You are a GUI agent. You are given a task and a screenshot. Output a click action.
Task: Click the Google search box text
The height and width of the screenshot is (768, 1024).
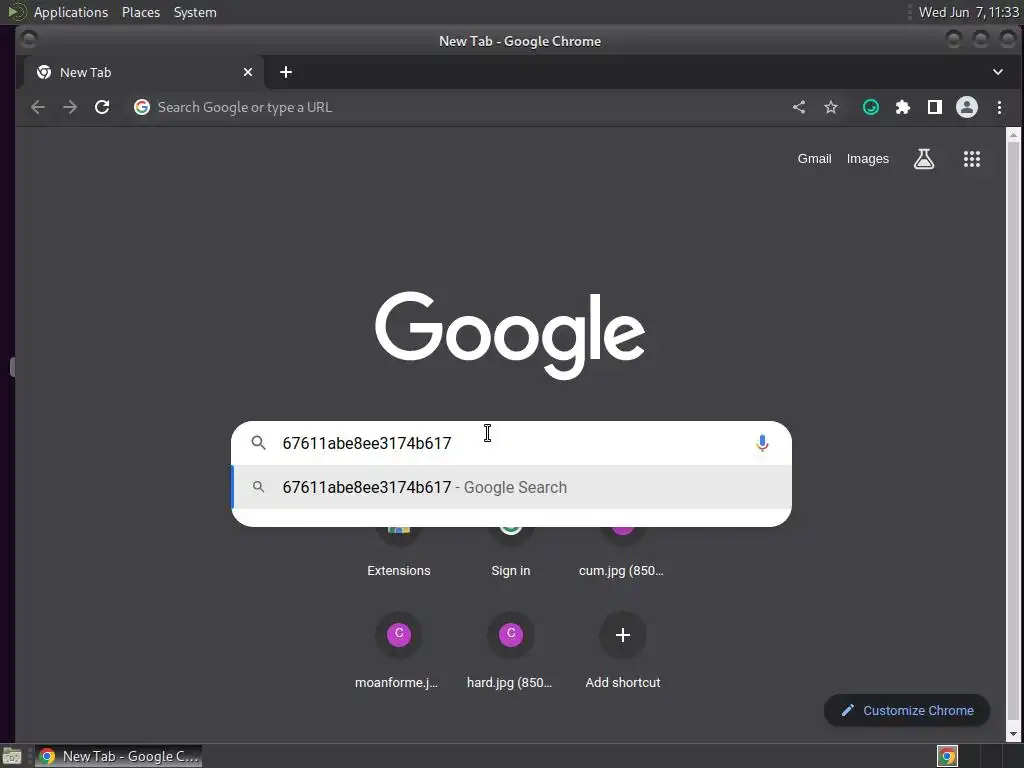[x=366, y=443]
